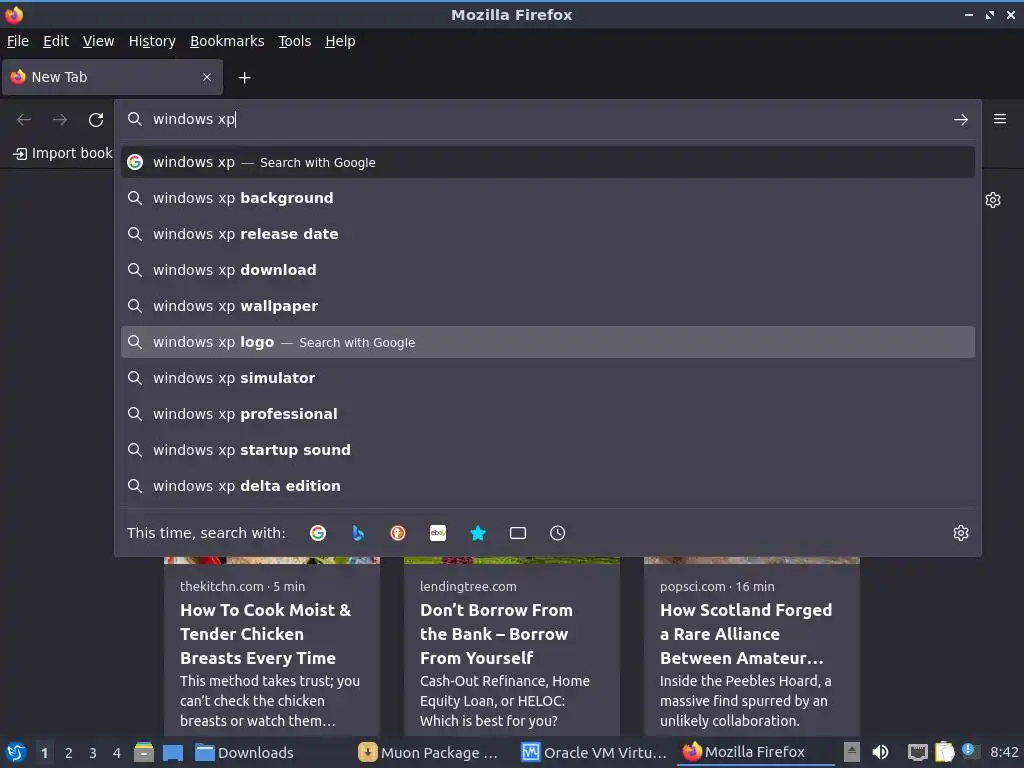
Task: Pick 'windows xp download' suggestion
Action: [548, 270]
